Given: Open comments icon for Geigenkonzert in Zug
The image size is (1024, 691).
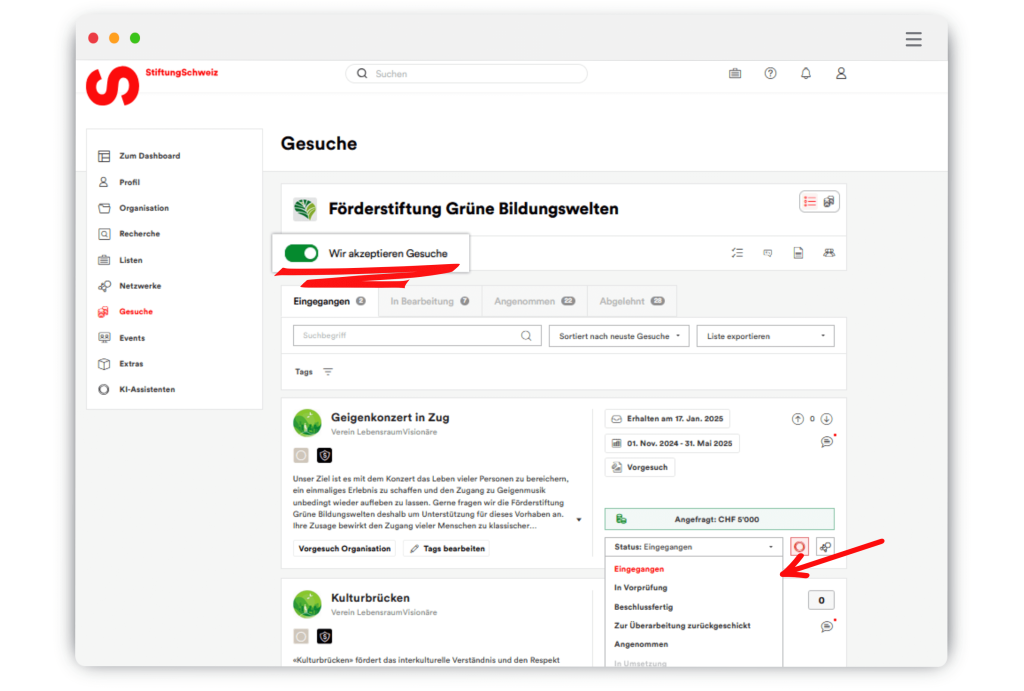Looking at the screenshot, I should pos(827,441).
